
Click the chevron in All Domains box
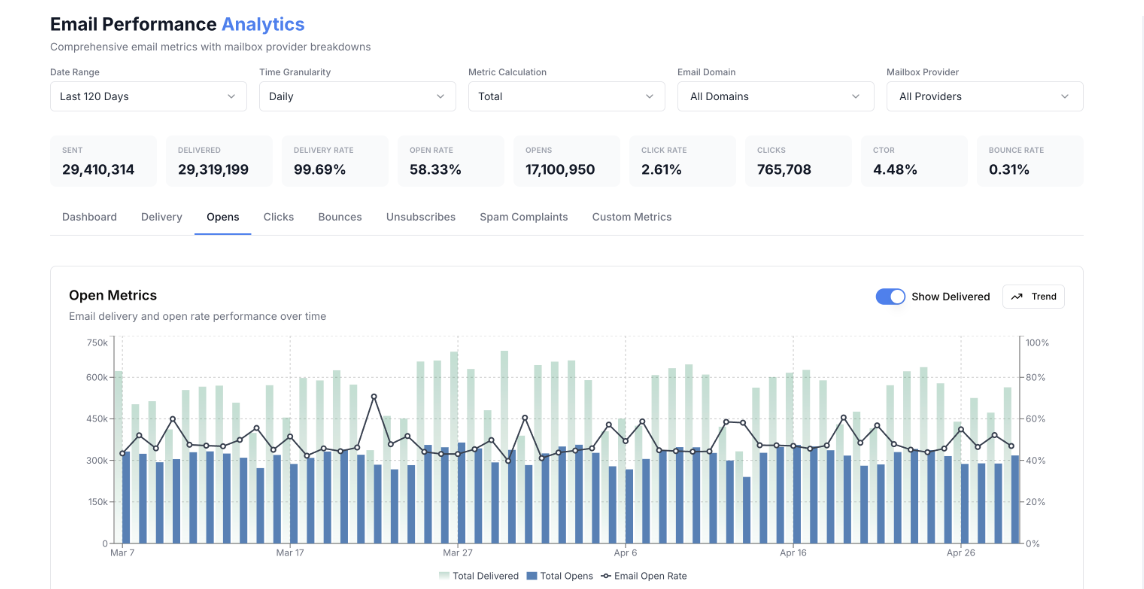coord(856,96)
